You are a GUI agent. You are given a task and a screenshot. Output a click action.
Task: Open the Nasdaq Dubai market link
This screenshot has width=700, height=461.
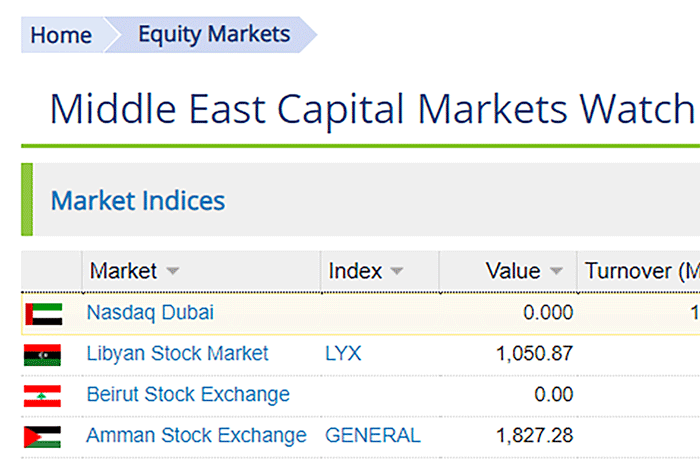tap(150, 312)
